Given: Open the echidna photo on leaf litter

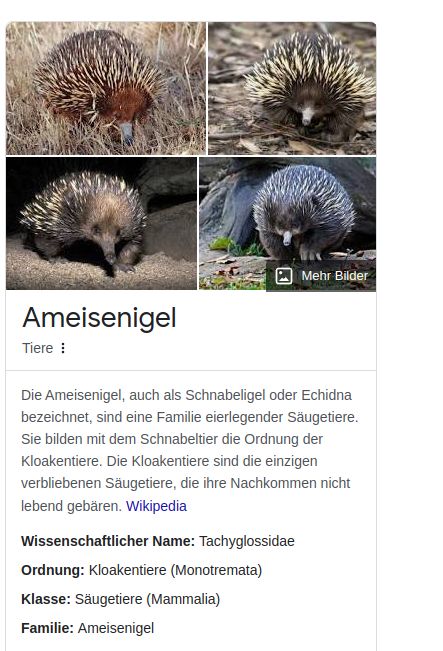Looking at the screenshot, I should pyautogui.click(x=292, y=88).
